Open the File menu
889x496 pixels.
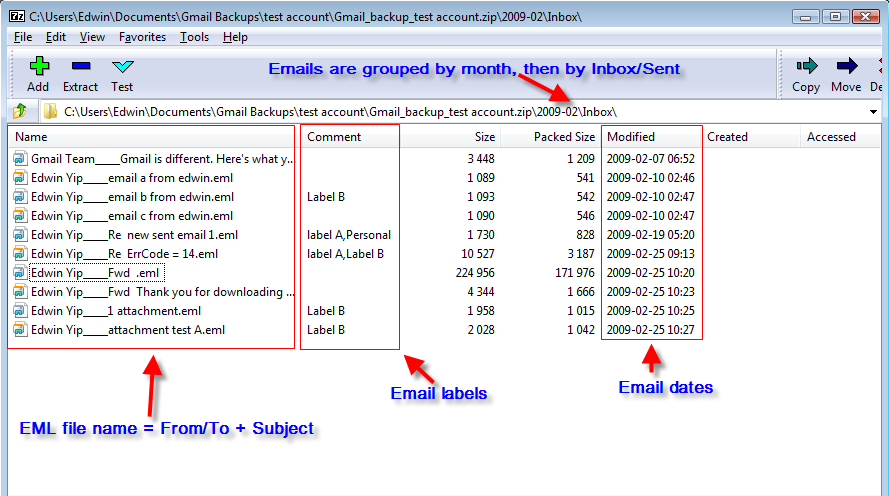coord(23,37)
